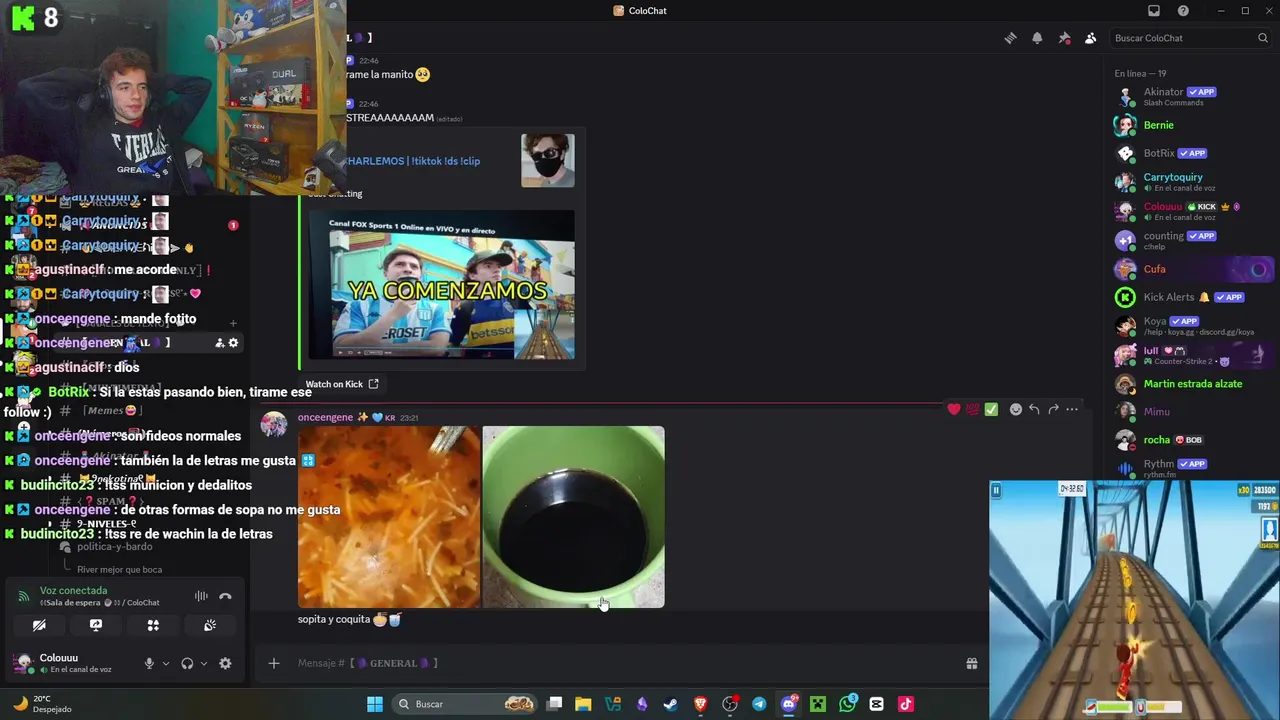This screenshot has width=1280, height=720.
Task: Open the gift icon in message bar
Action: tap(971, 663)
